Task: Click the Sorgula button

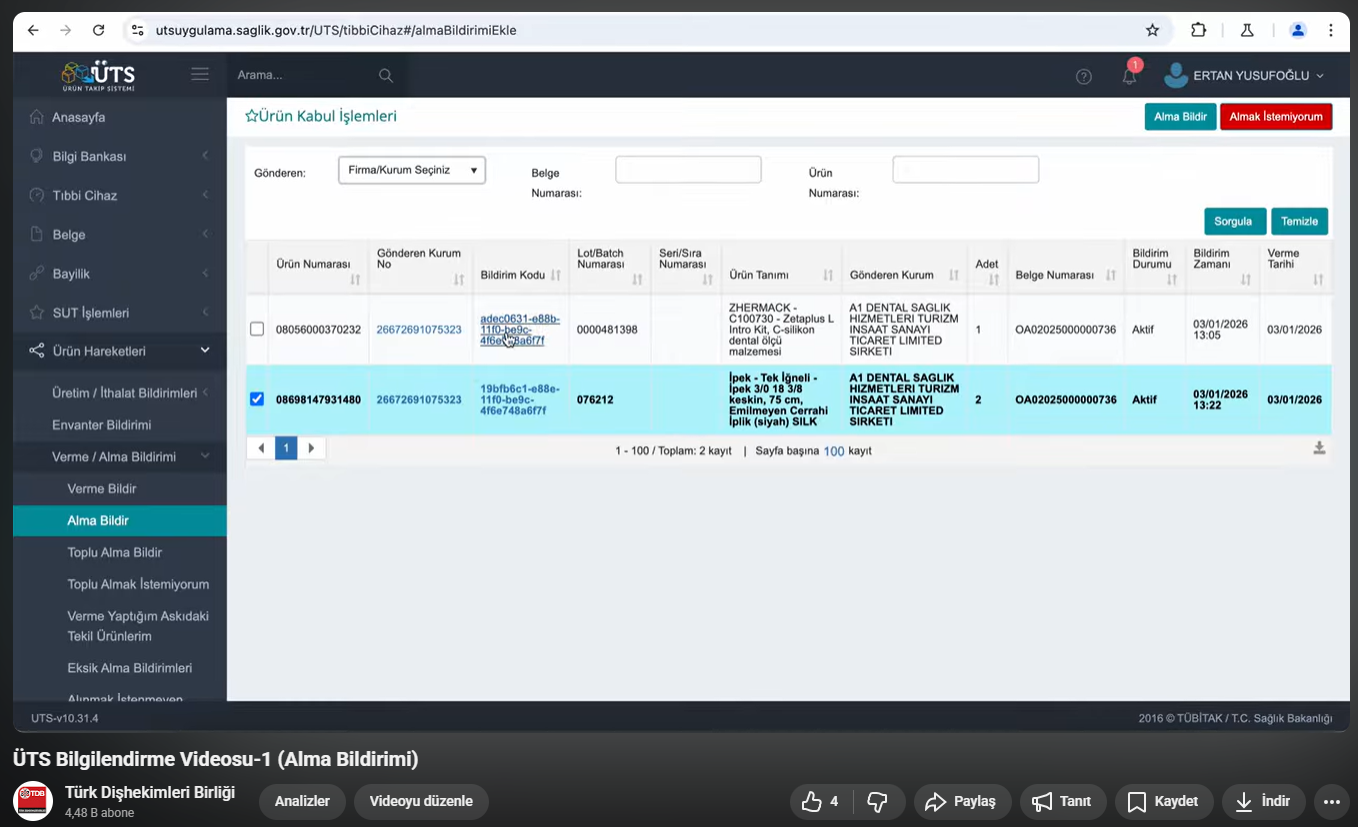Action: click(x=1234, y=221)
